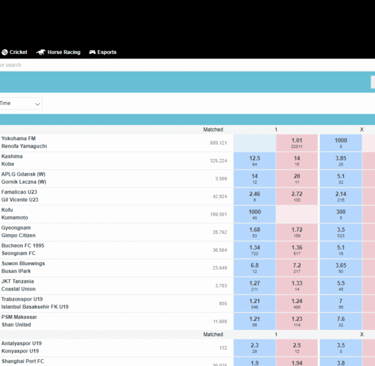This screenshot has height=366, width=375.
Task: Back the JKT Tanzania draw at 5.5
Action: pos(341,286)
